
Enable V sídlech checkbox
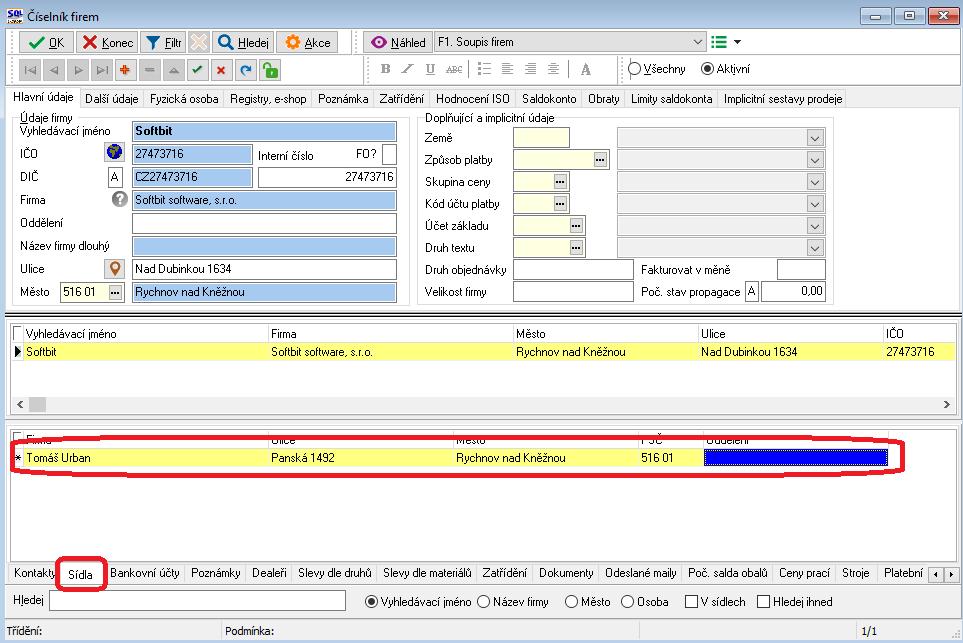click(x=691, y=602)
